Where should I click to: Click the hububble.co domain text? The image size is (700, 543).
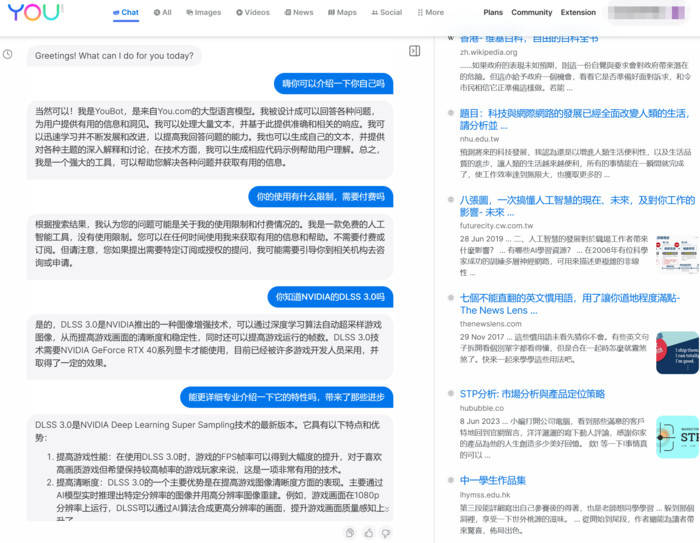coord(482,408)
